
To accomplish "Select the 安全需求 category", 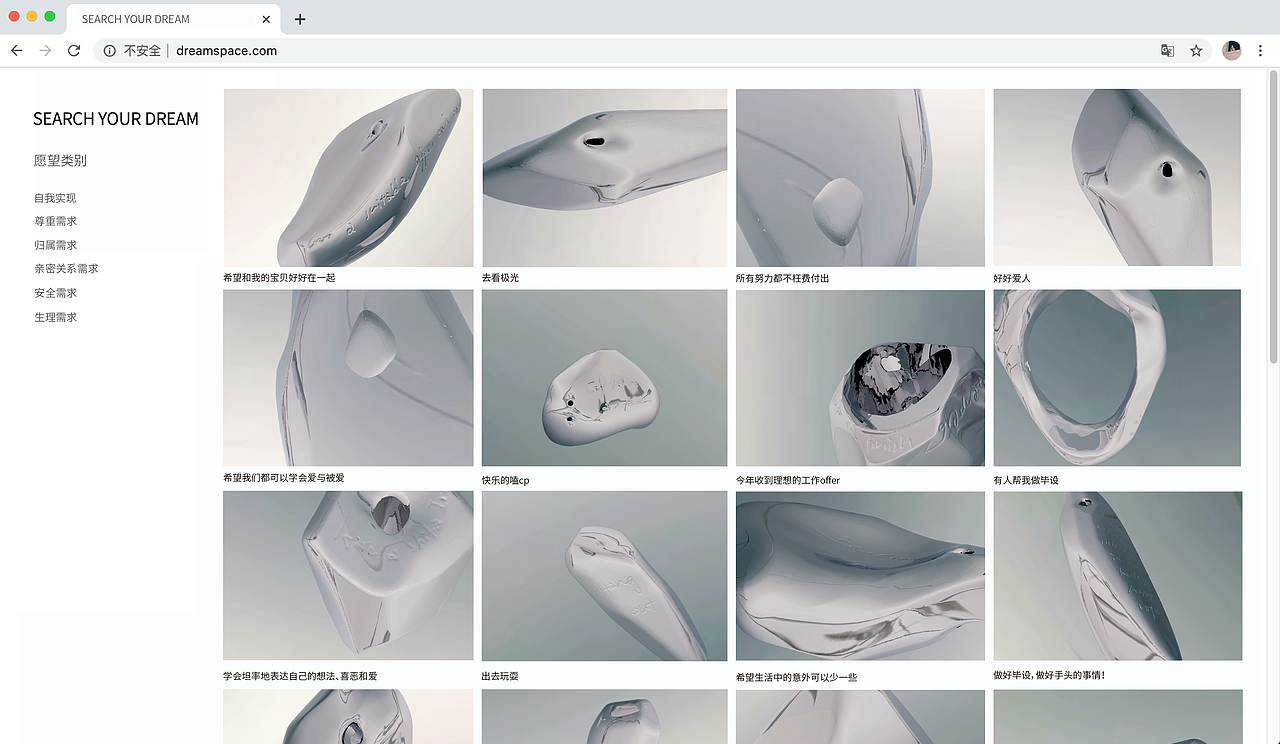I will click(x=55, y=293).
